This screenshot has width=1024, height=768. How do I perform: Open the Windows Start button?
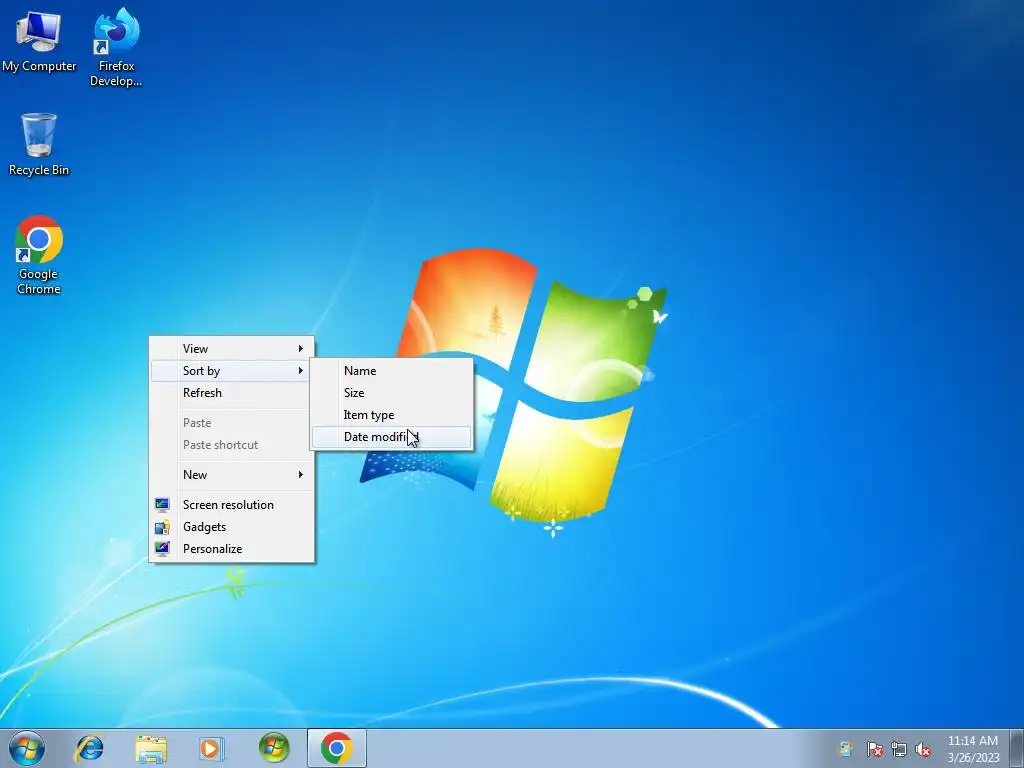click(x=27, y=748)
